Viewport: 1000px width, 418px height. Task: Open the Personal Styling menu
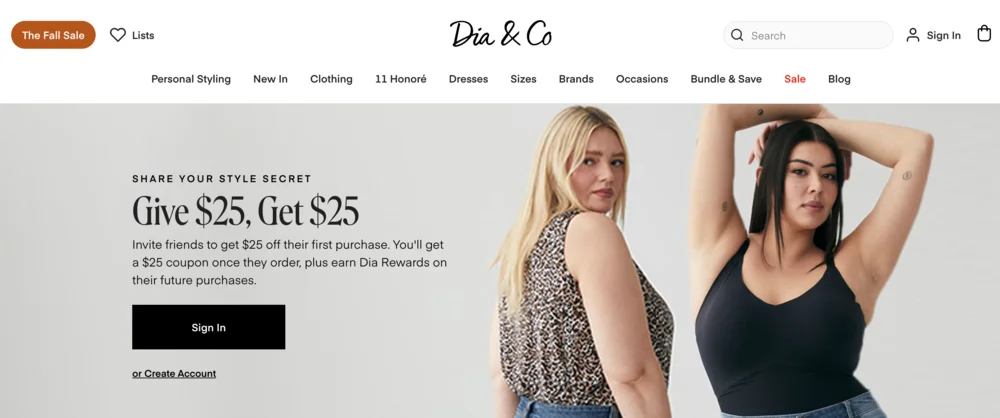coord(191,79)
